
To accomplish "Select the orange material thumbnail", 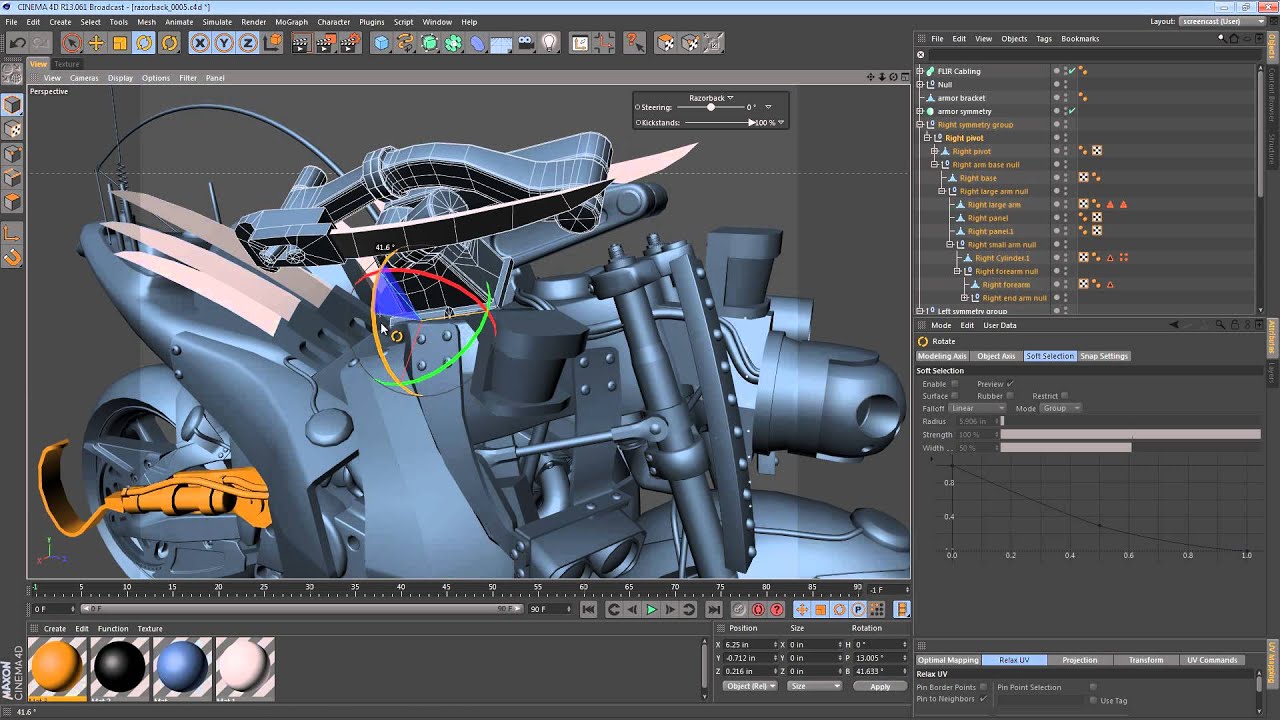I will click(58, 665).
